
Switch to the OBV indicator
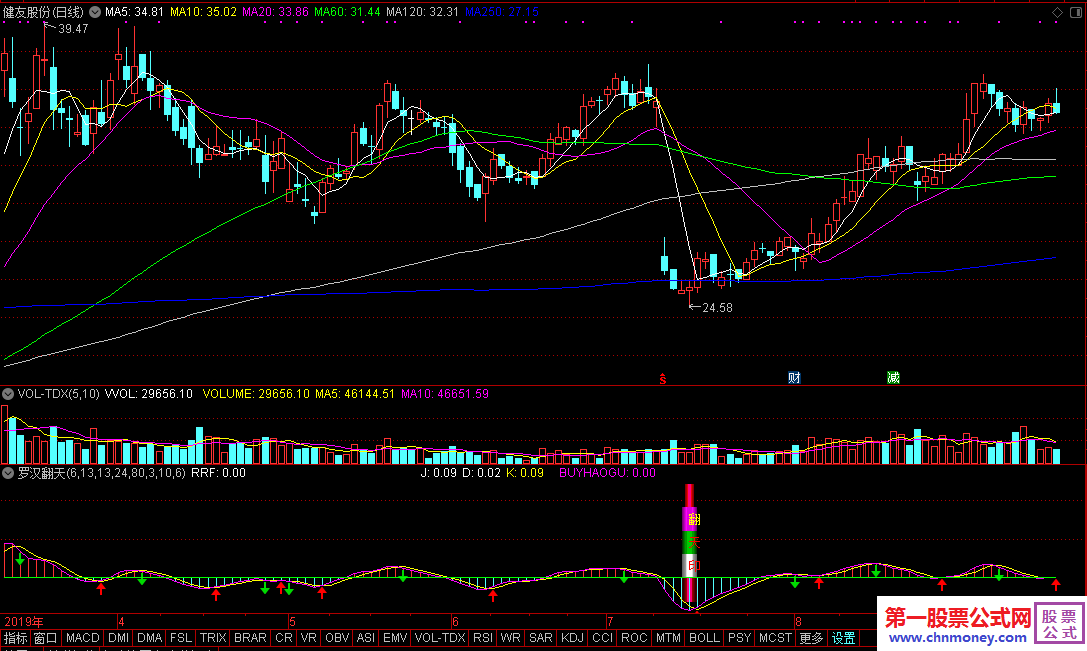(337, 638)
